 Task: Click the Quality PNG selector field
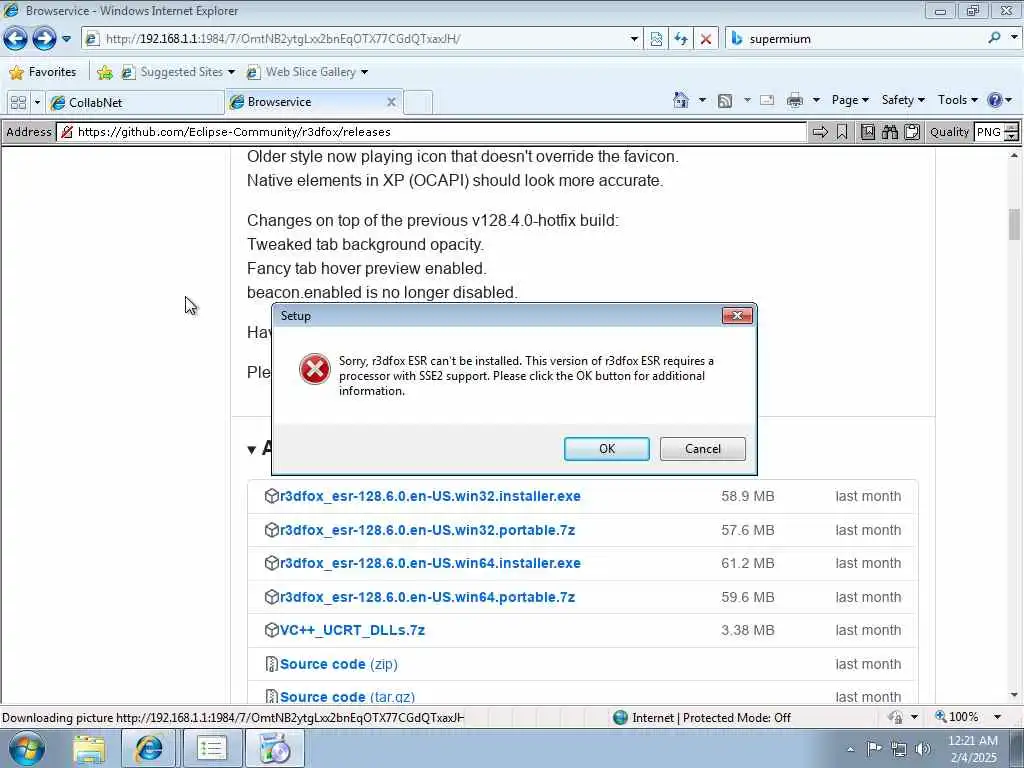click(988, 132)
